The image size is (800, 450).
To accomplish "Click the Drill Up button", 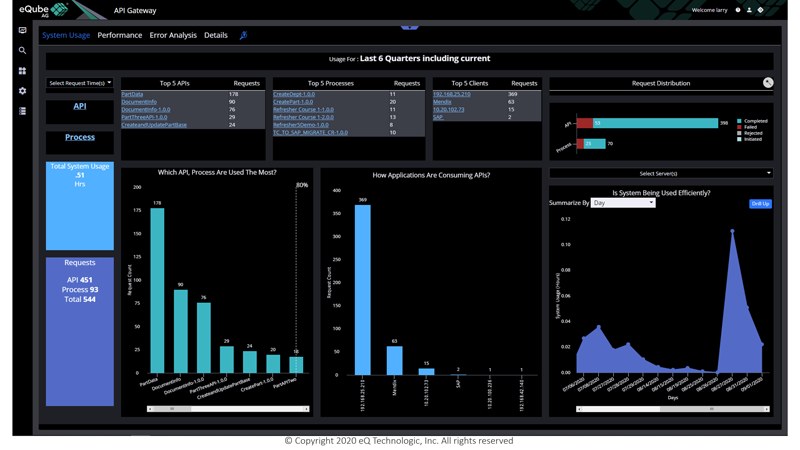I will [760, 204].
